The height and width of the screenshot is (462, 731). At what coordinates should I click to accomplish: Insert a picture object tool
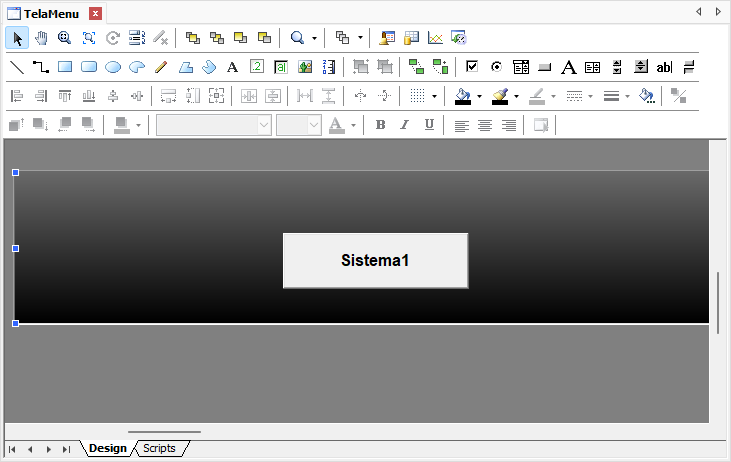(x=305, y=67)
